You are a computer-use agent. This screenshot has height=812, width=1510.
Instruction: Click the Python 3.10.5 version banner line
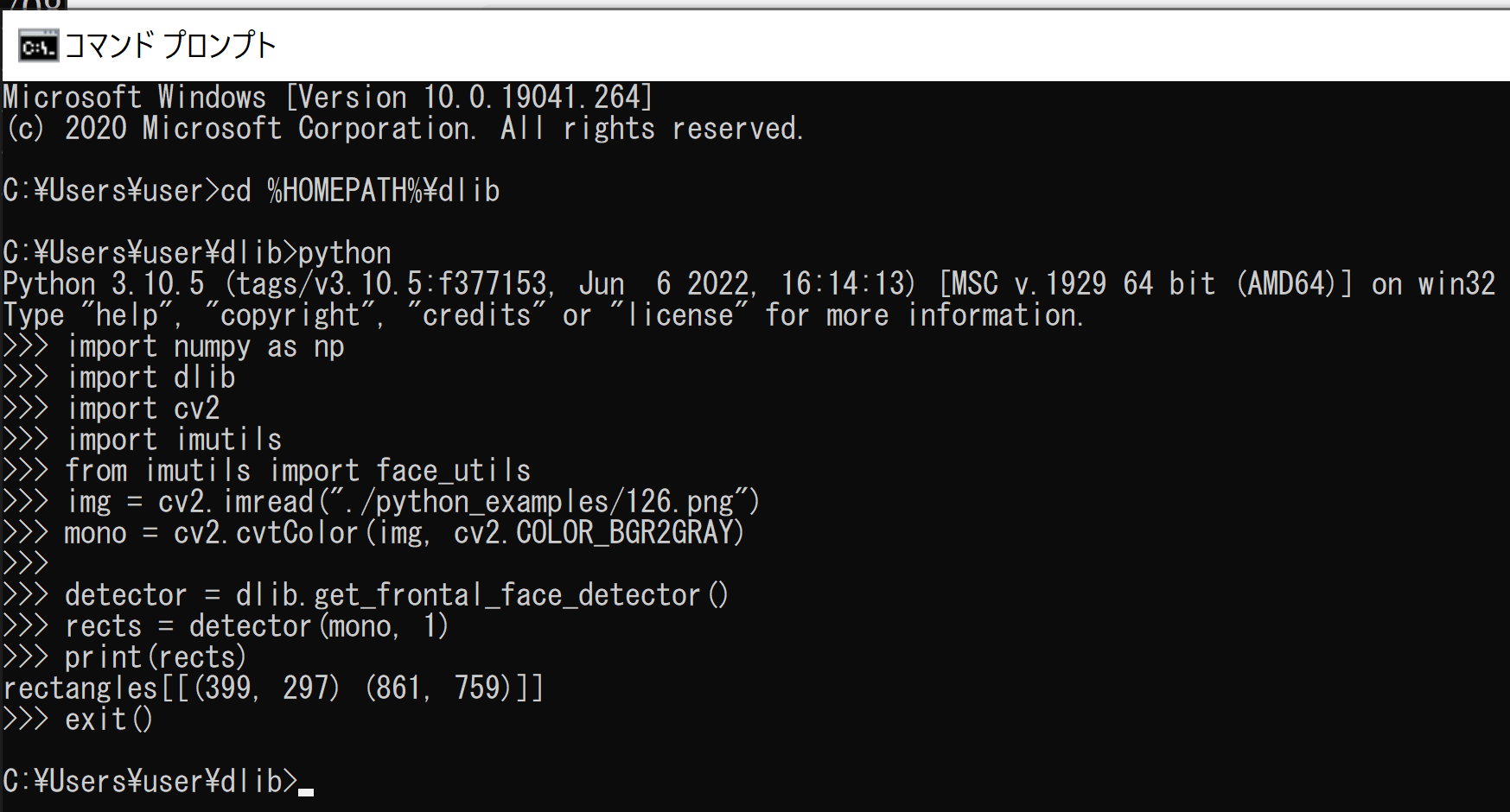(749, 284)
